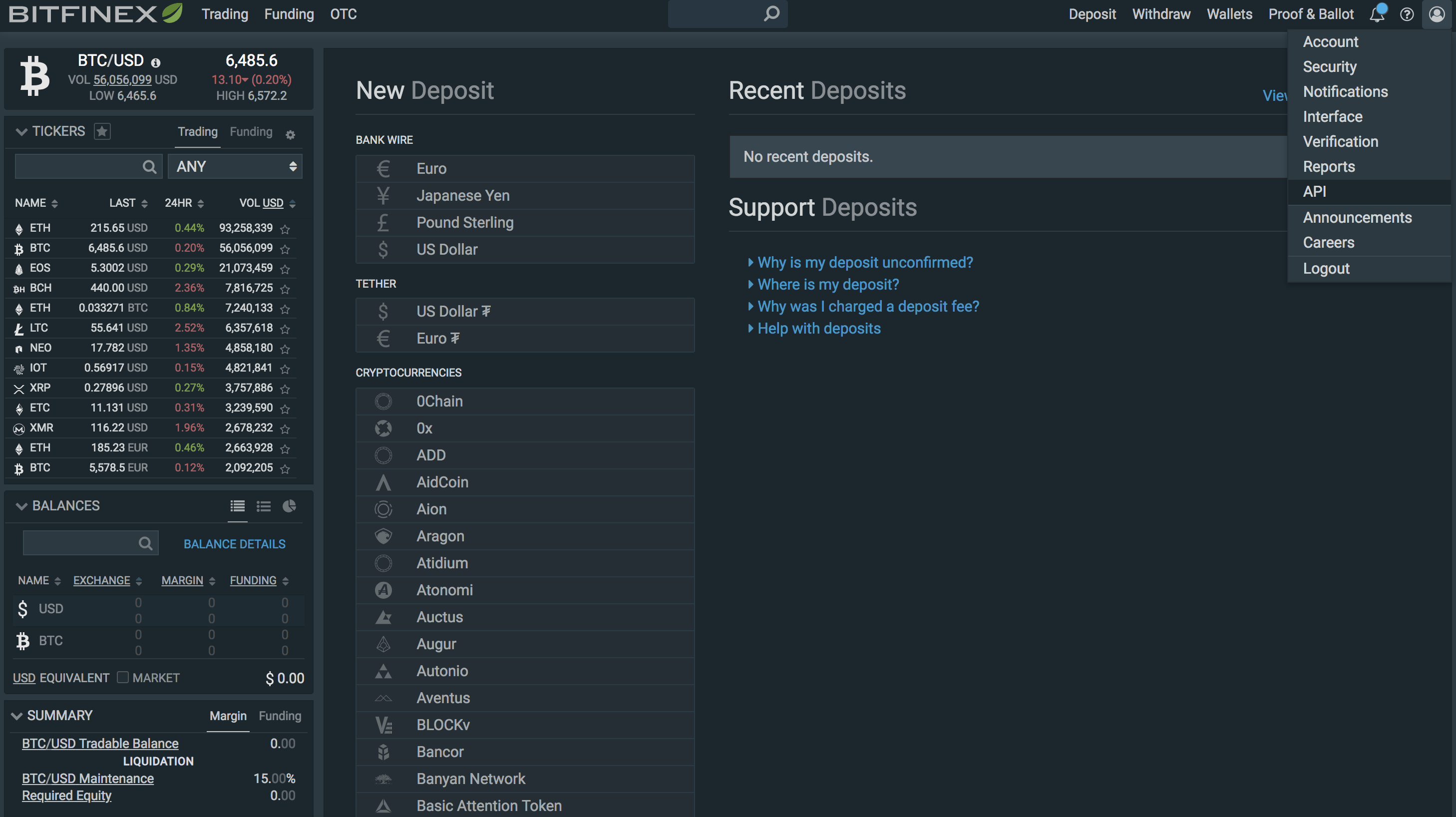
Task: Click the Basic Attention Token icon
Action: pos(383,806)
